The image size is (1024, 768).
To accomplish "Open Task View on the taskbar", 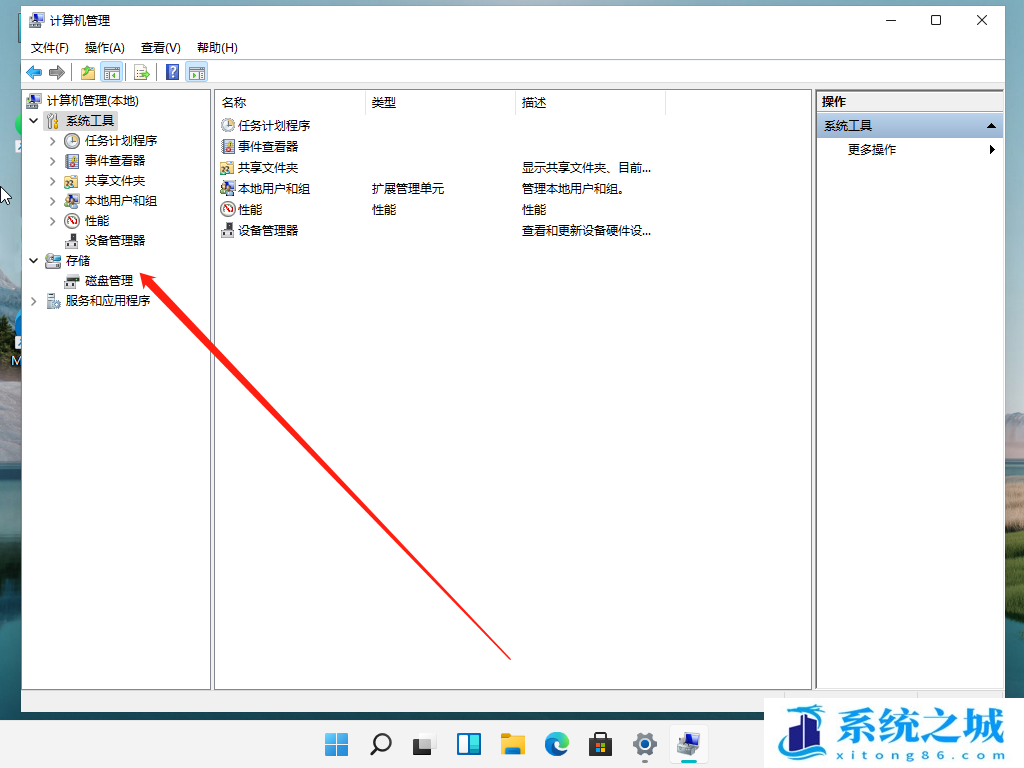I will pos(424,744).
